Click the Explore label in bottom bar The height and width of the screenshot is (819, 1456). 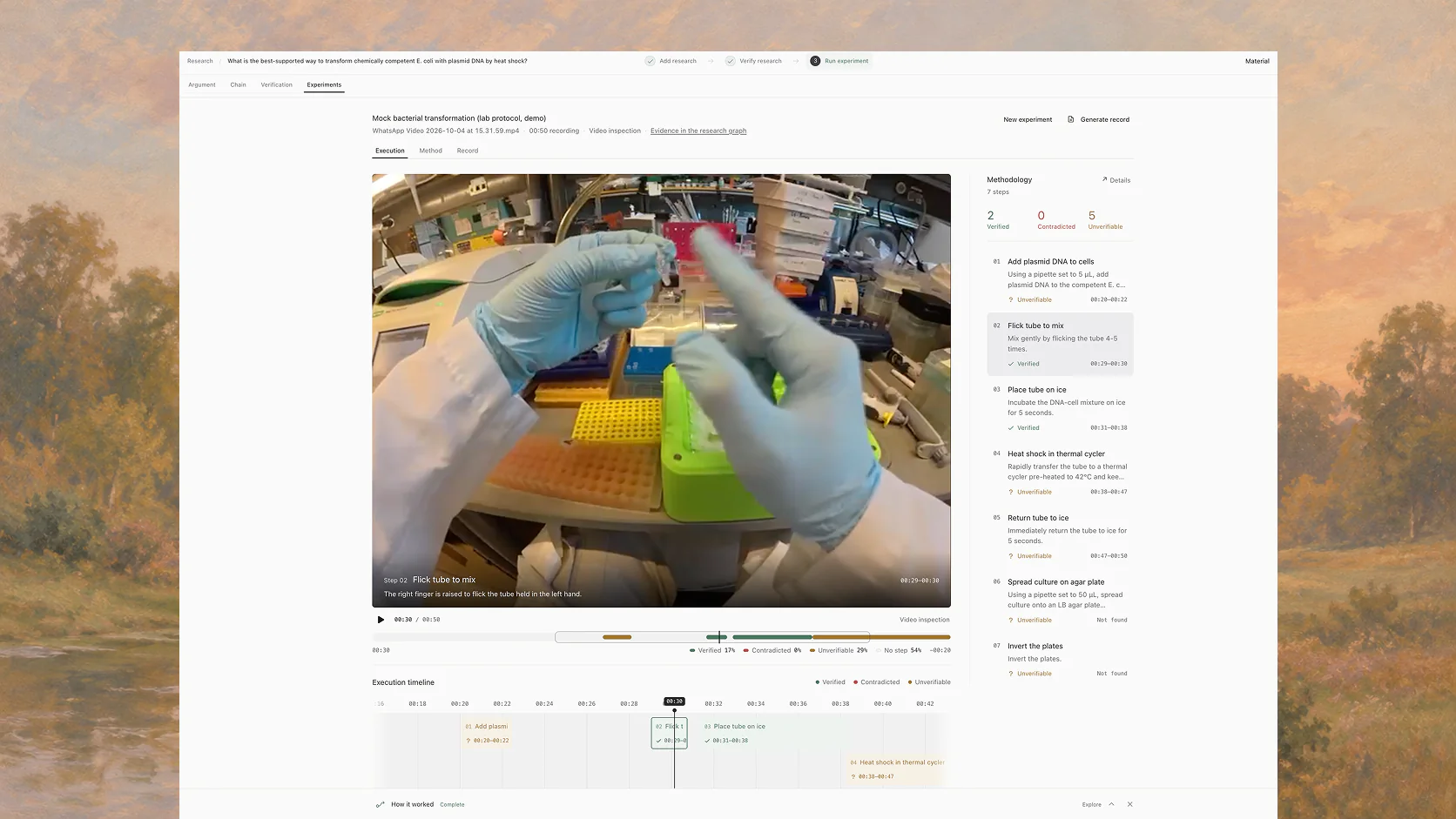coord(1091,804)
